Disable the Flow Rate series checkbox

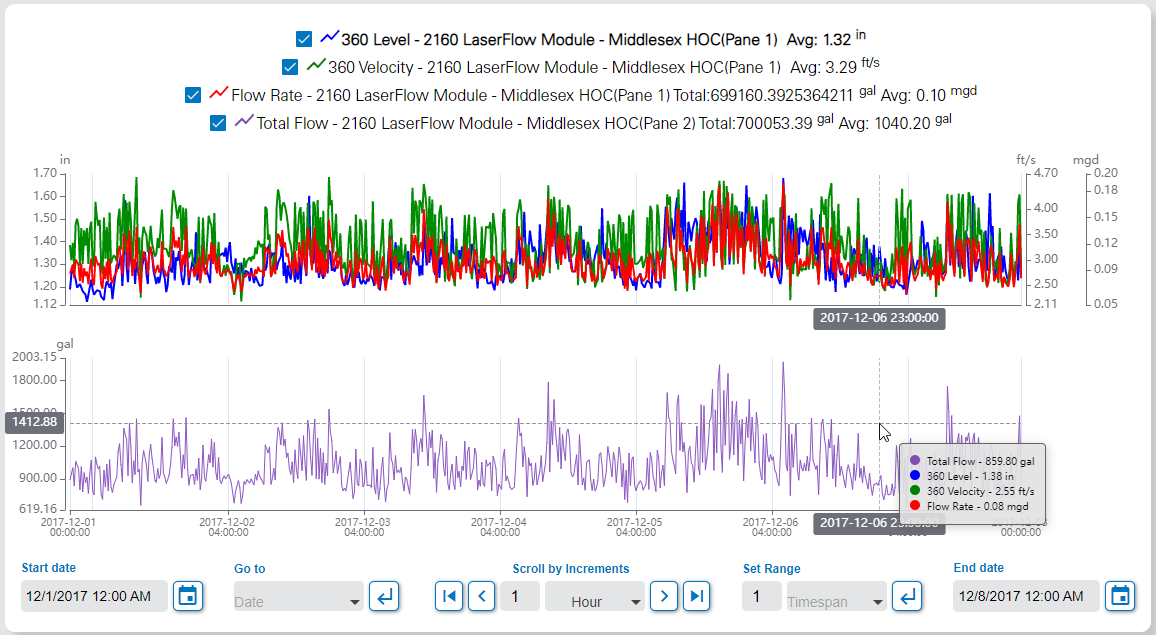point(193,95)
